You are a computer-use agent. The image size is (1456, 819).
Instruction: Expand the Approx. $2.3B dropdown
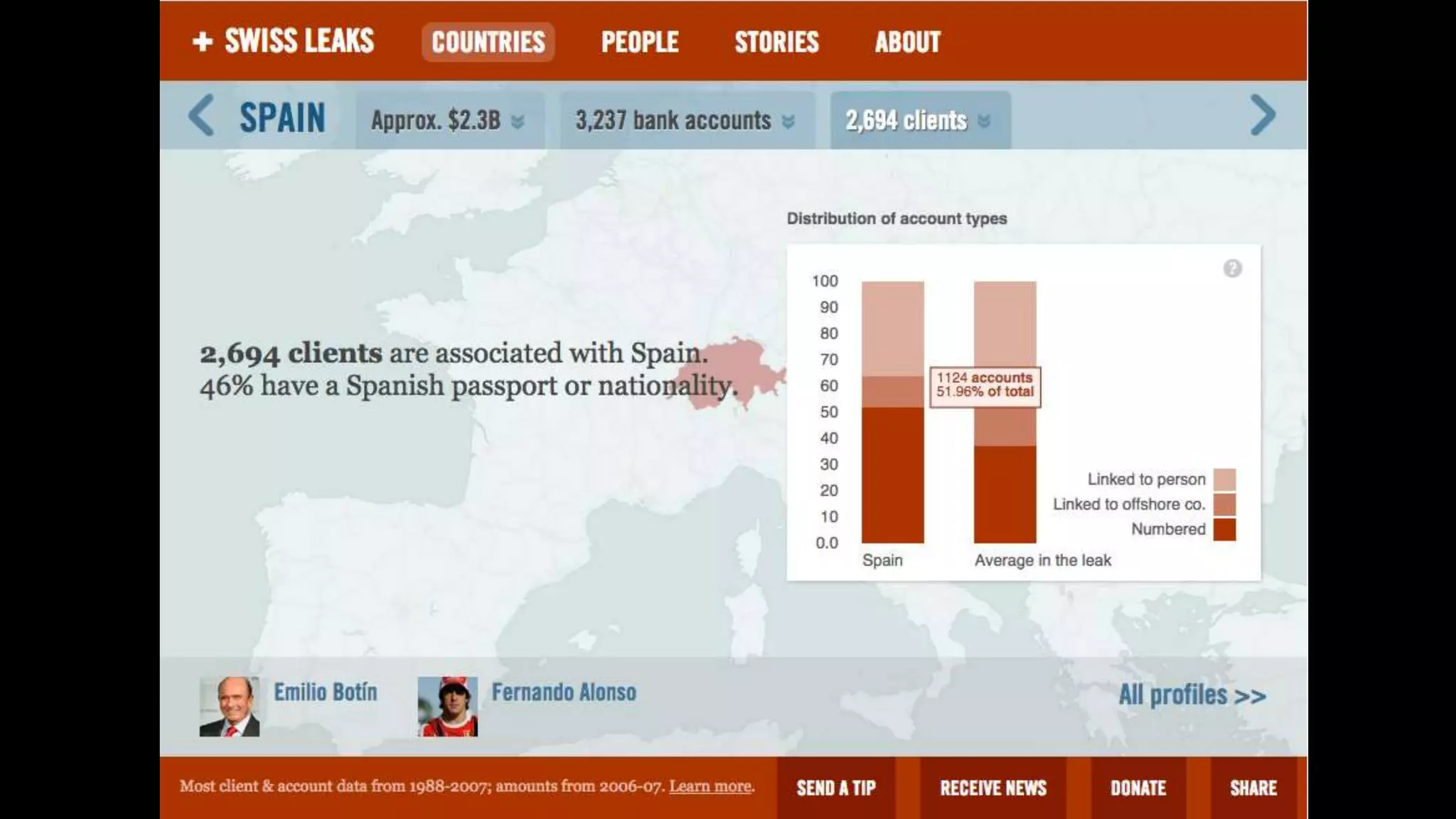click(x=449, y=121)
